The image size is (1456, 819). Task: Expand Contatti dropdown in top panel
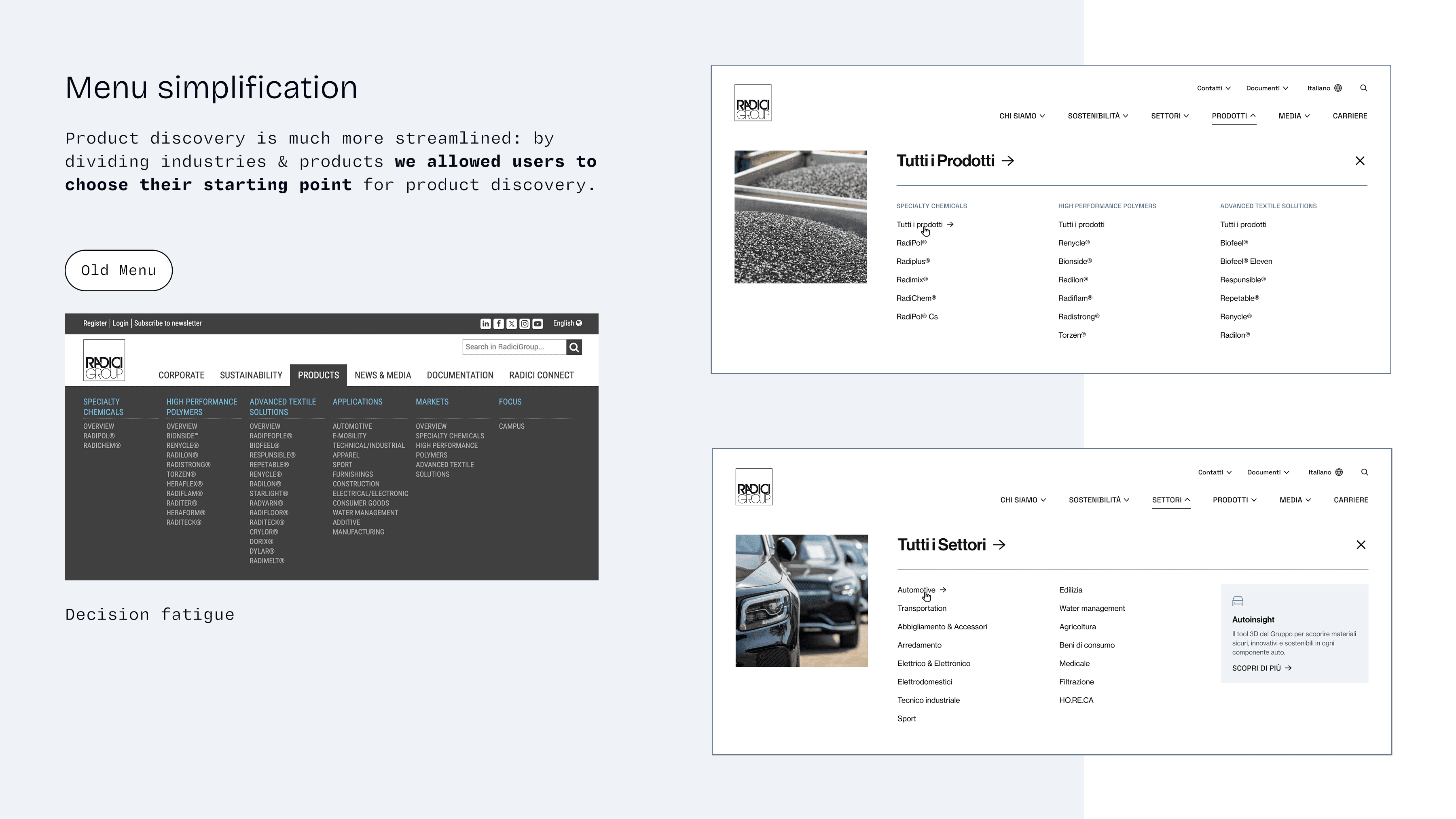1213,88
